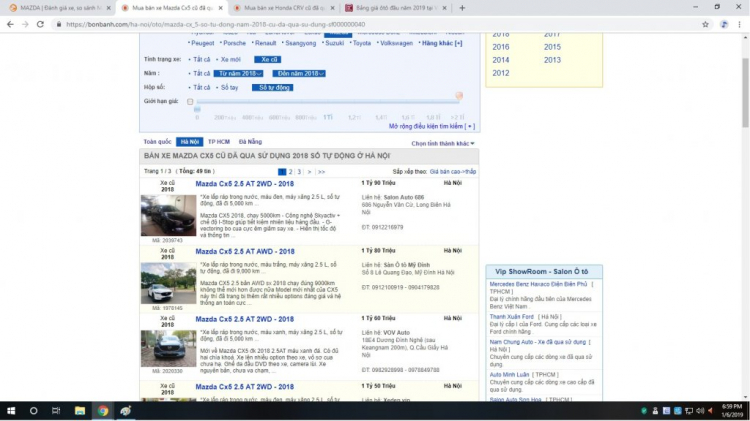
Task: Expand Hãng khác [+] brand list
Action: (442, 43)
